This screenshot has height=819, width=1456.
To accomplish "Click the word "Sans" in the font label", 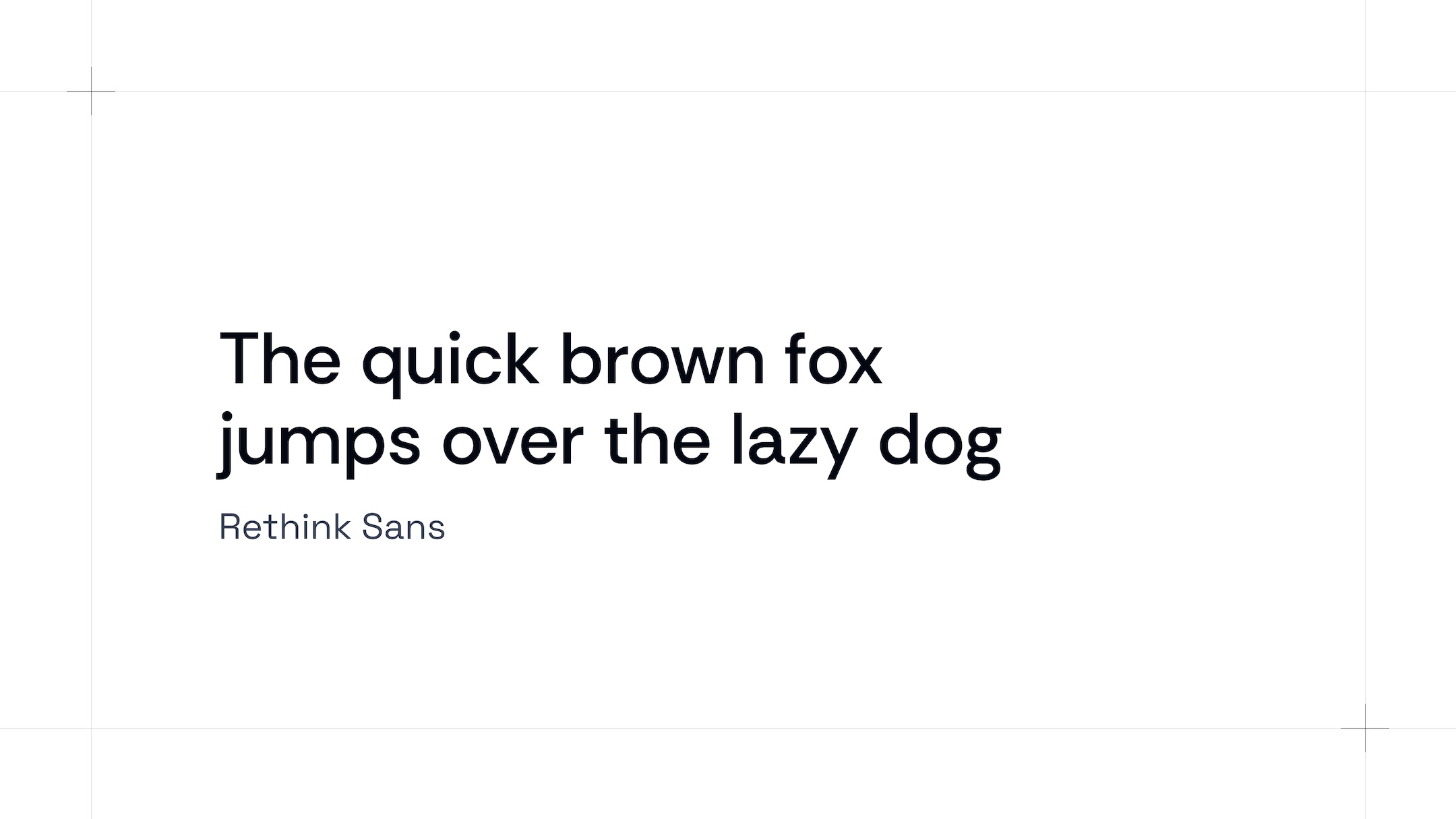I will click(403, 527).
